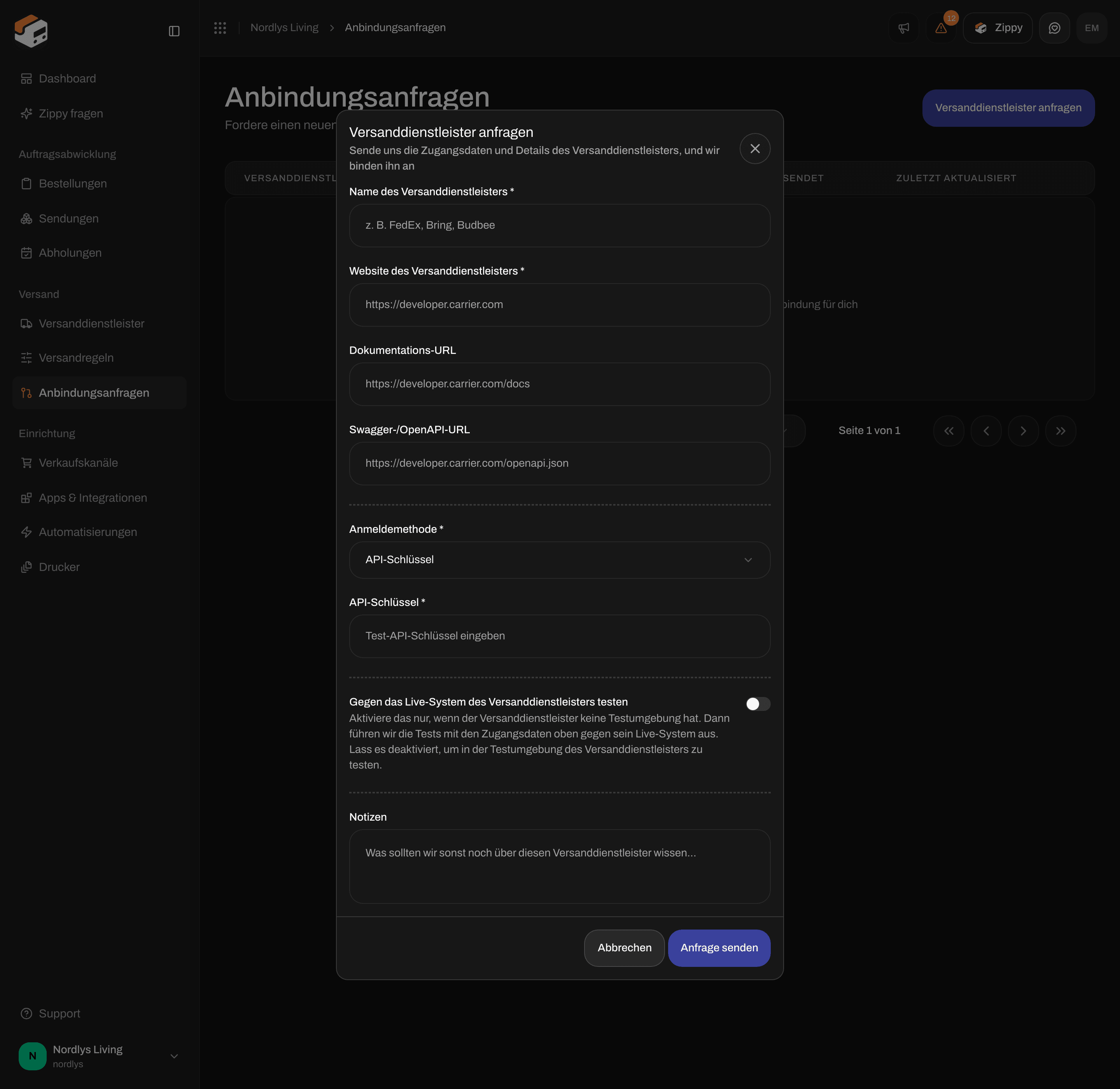
Task: Open announcements megaphone icon
Action: [x=904, y=28]
